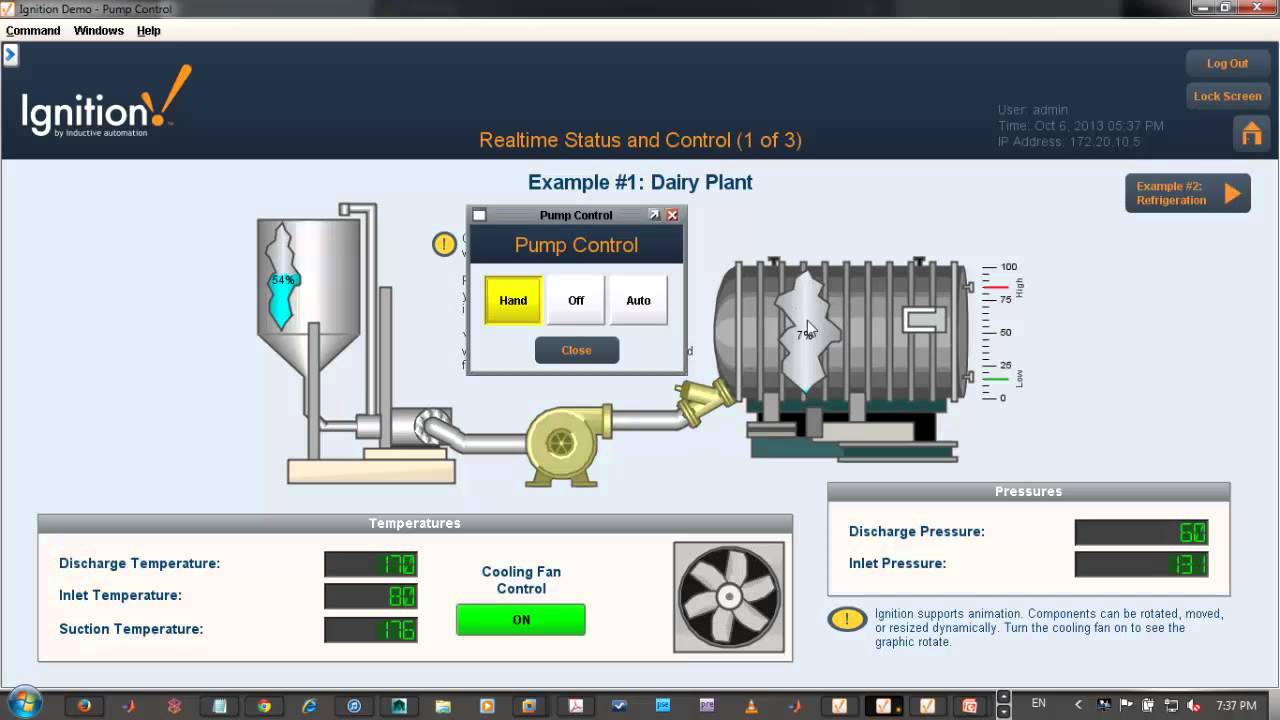Image resolution: width=1280 pixels, height=720 pixels.
Task: Open Firefox from the taskbar
Action: (84, 705)
